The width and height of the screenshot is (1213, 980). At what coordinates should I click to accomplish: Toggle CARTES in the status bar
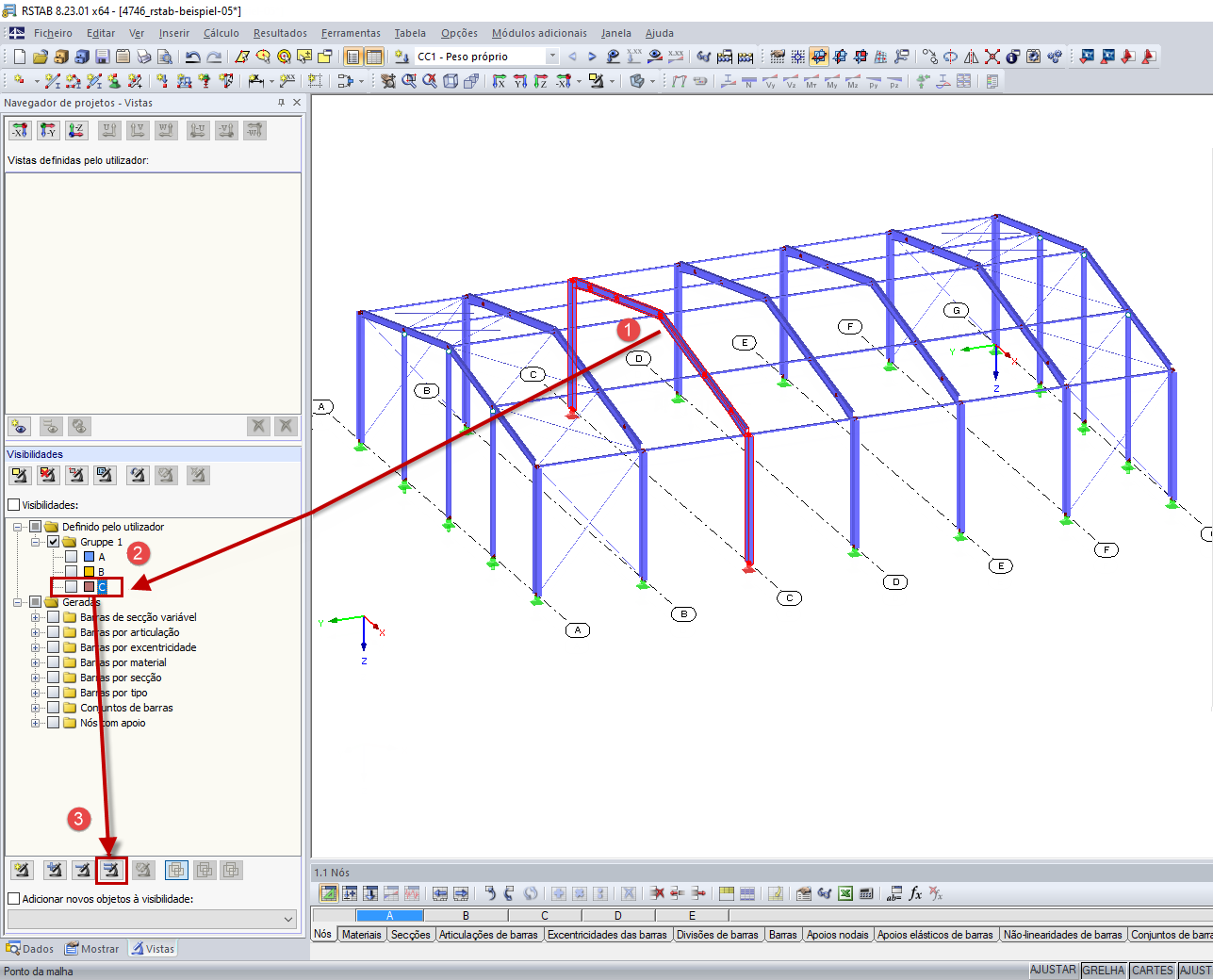click(x=1153, y=970)
